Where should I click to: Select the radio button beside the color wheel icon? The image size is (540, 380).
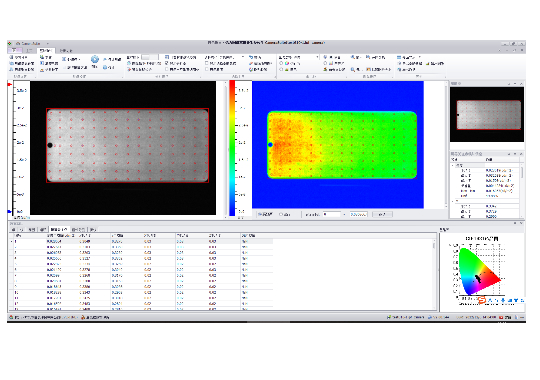(x=281, y=63)
